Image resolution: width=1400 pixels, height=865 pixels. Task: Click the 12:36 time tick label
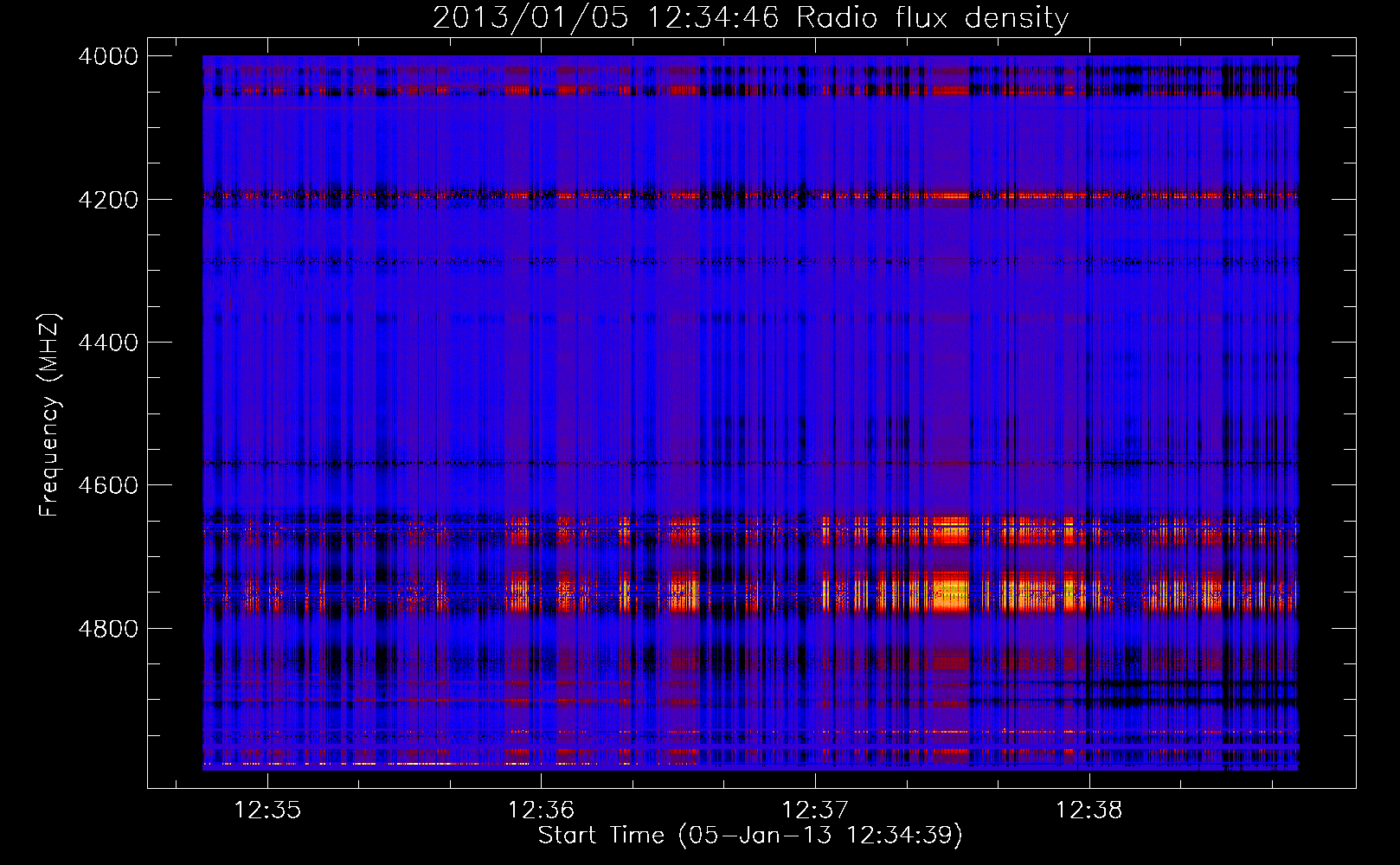pyautogui.click(x=541, y=811)
